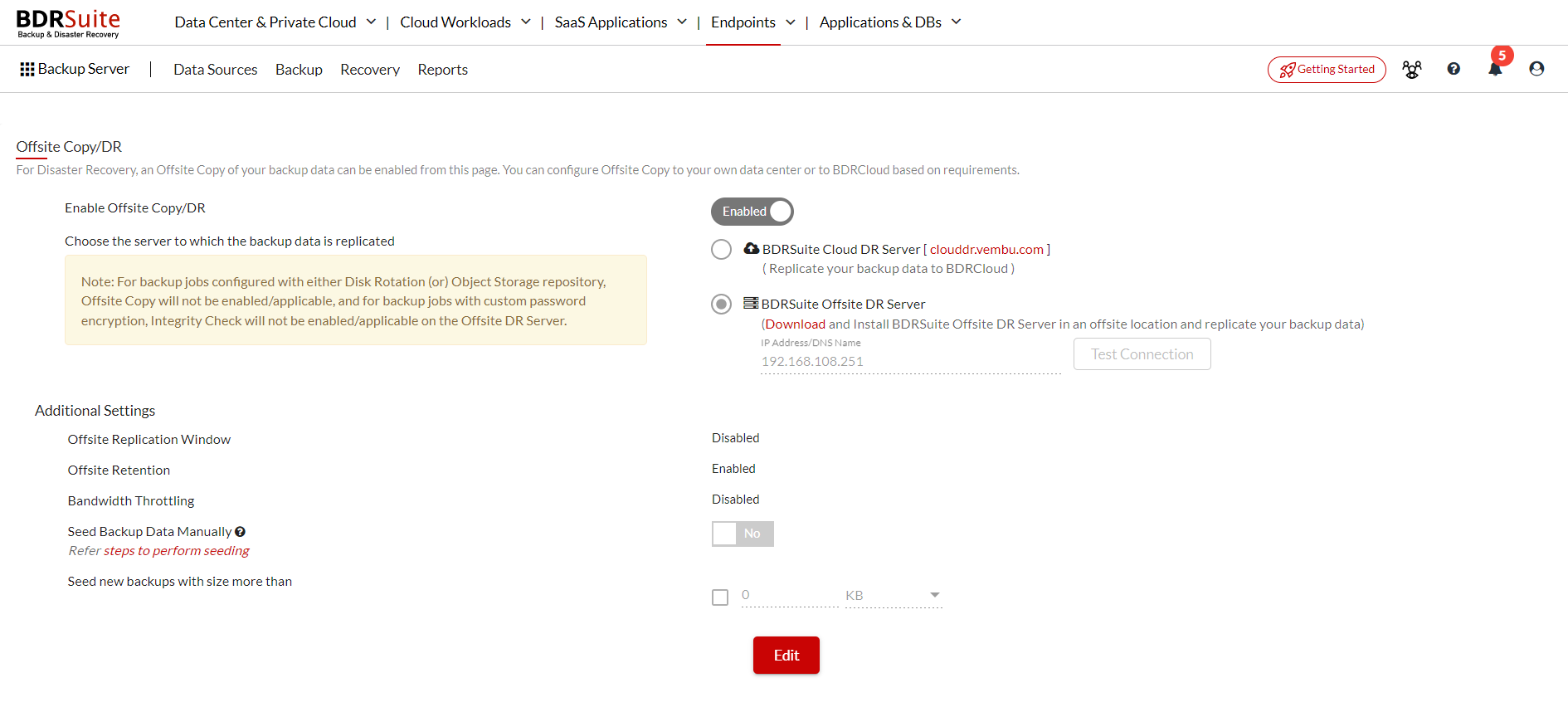The image size is (1568, 707).
Task: Expand the Endpoints menu
Action: 753,22
